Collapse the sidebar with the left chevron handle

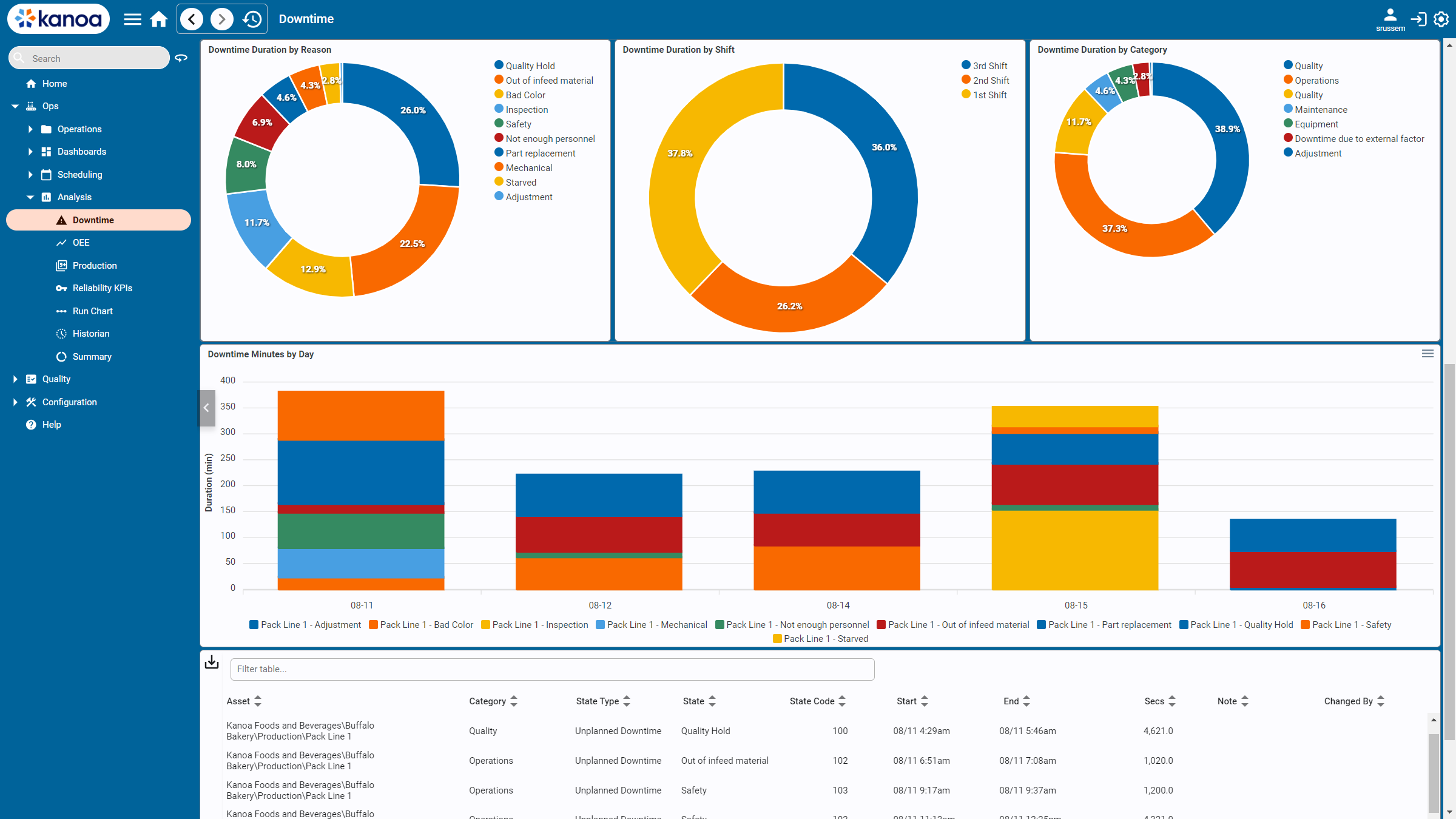coord(206,408)
